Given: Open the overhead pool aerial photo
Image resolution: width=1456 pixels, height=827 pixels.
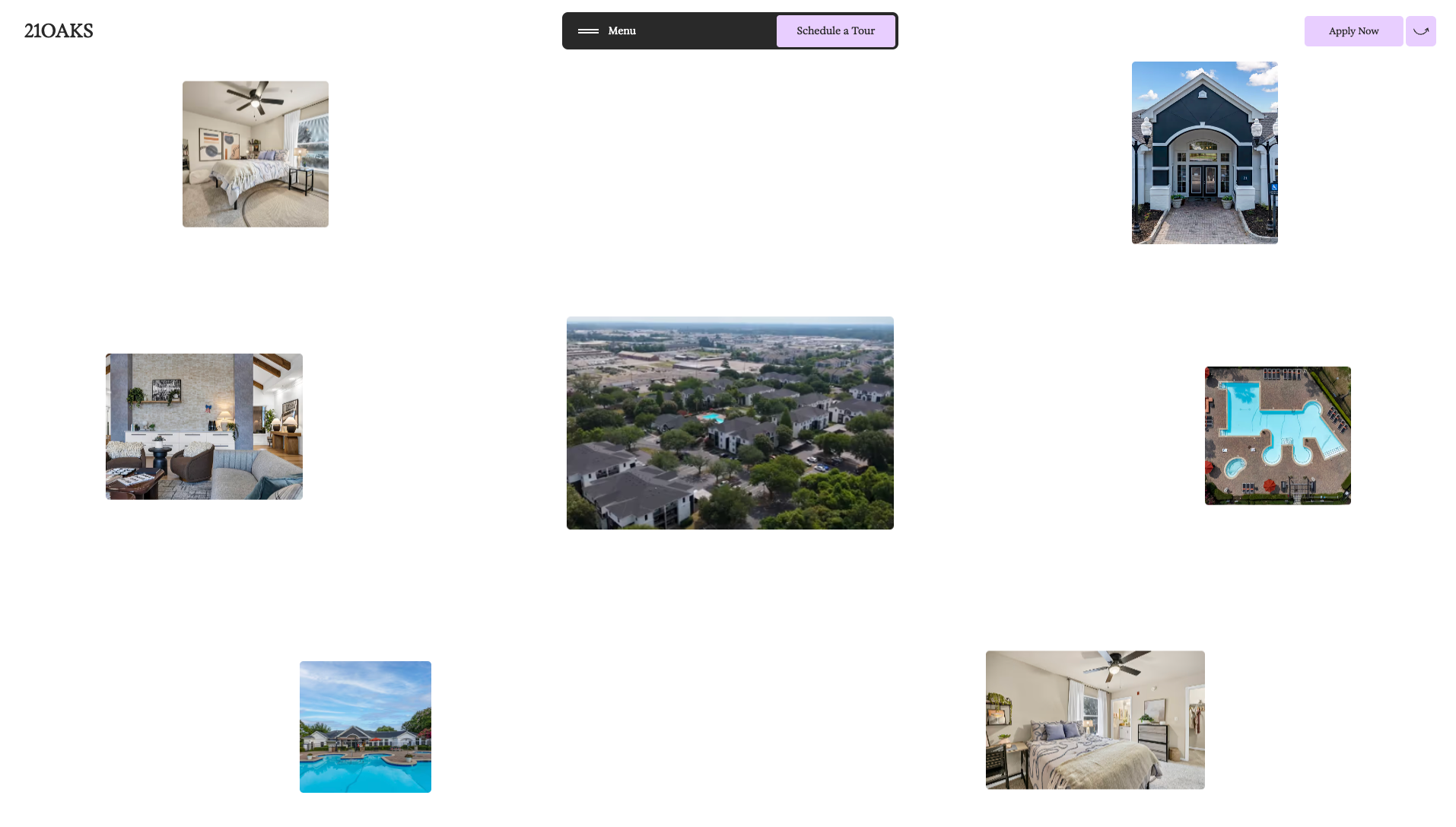Looking at the screenshot, I should tap(1277, 436).
